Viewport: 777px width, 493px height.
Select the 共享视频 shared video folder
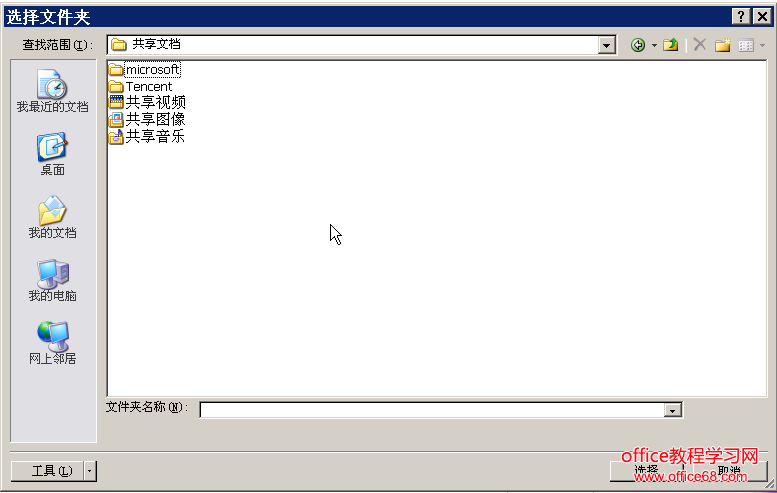(147, 102)
